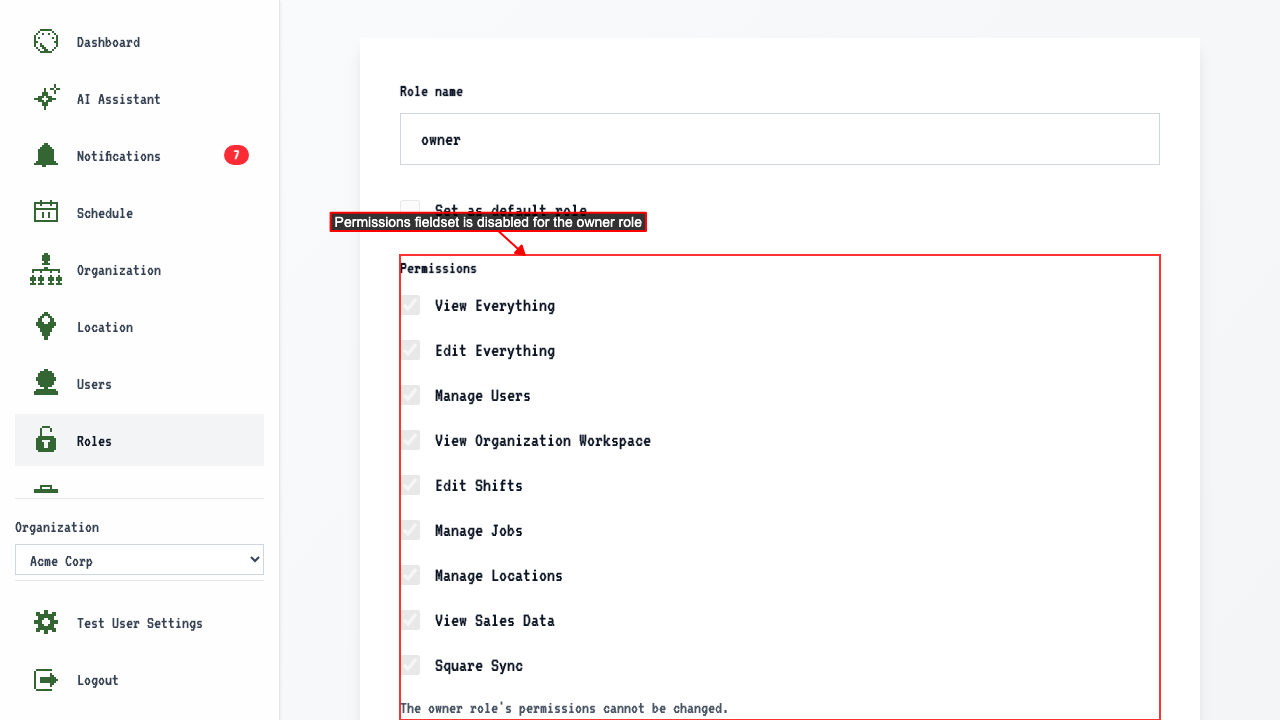Navigate to the Location page
The width and height of the screenshot is (1280, 720).
tap(139, 327)
